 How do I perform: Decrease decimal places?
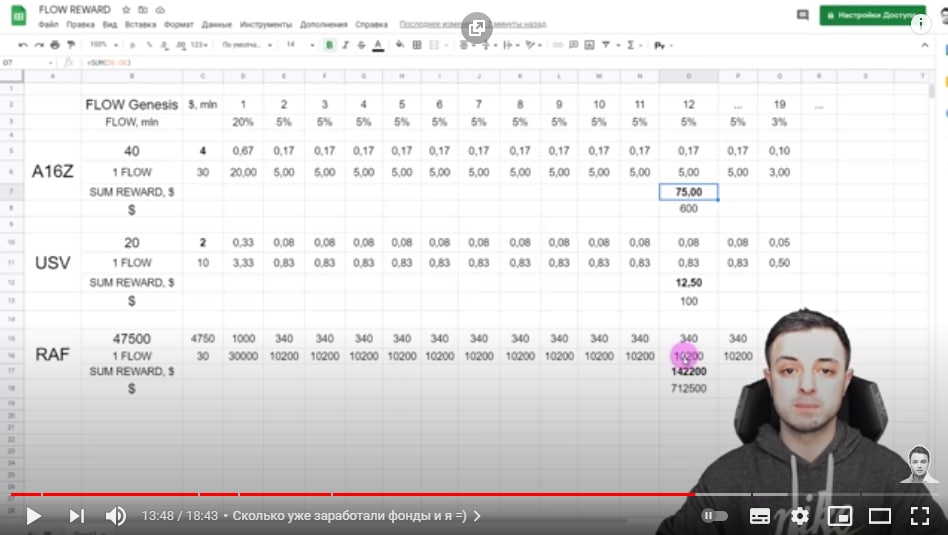pos(165,45)
